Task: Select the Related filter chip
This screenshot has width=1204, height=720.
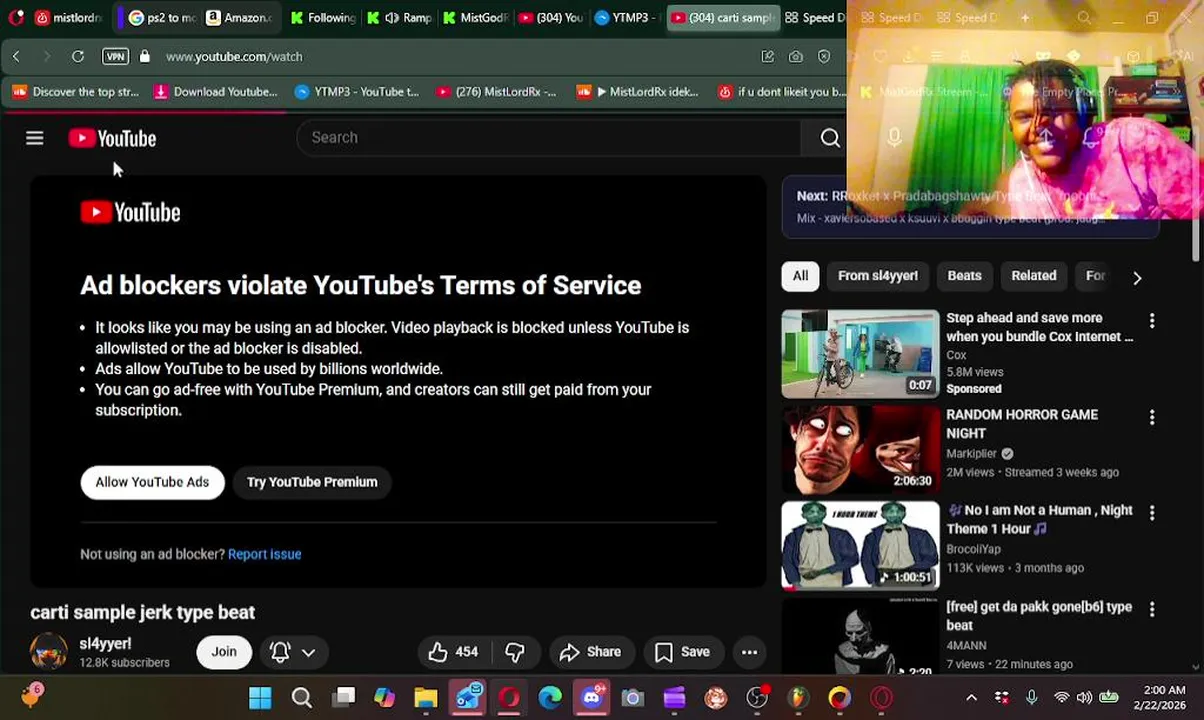Action: pos(1034,276)
